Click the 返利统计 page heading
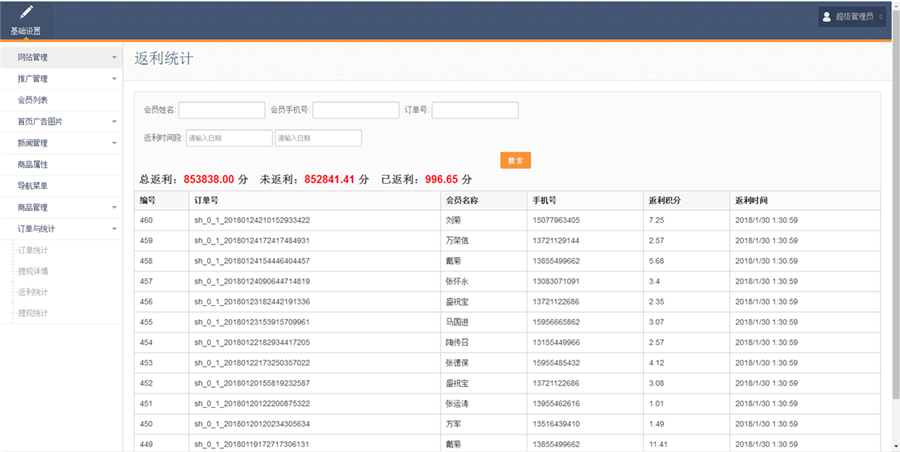 [x=164, y=59]
